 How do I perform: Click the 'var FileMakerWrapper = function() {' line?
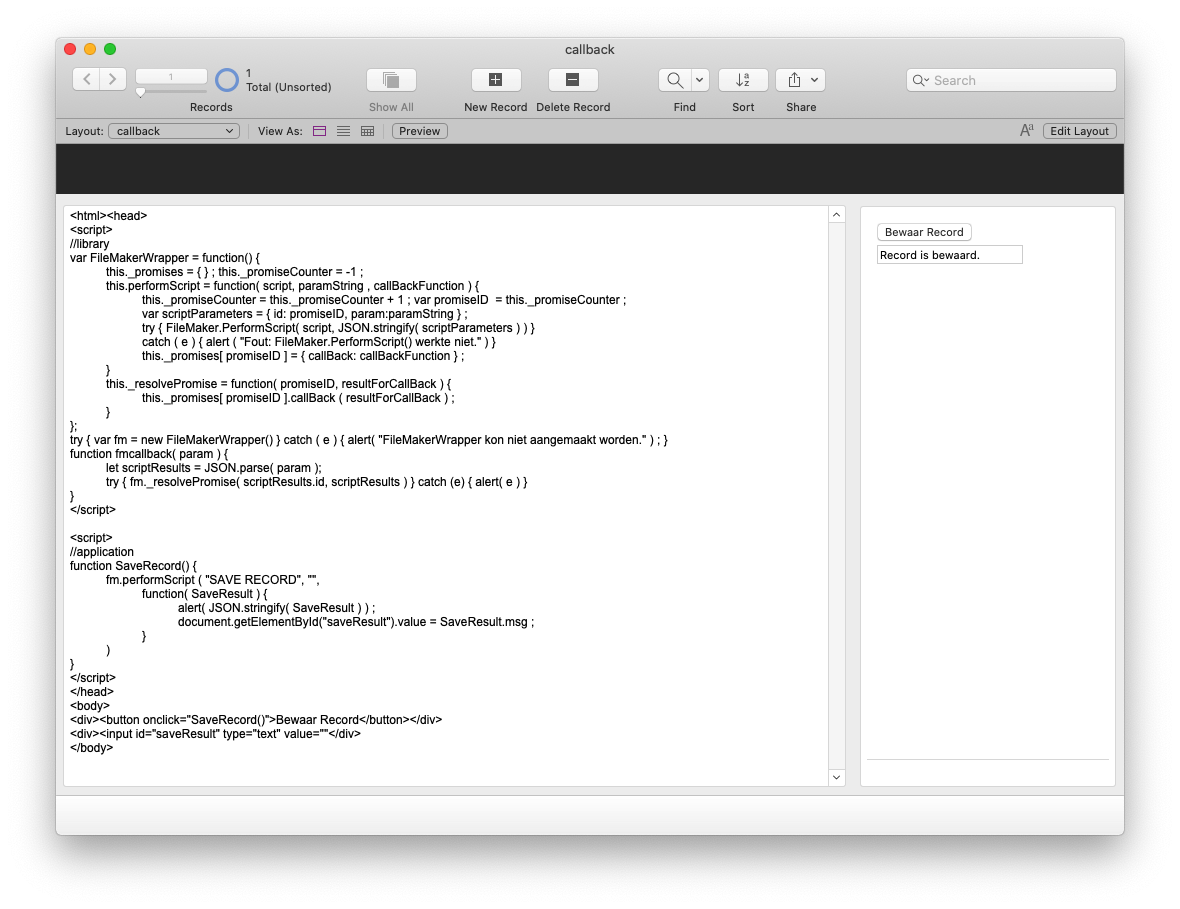[165, 257]
